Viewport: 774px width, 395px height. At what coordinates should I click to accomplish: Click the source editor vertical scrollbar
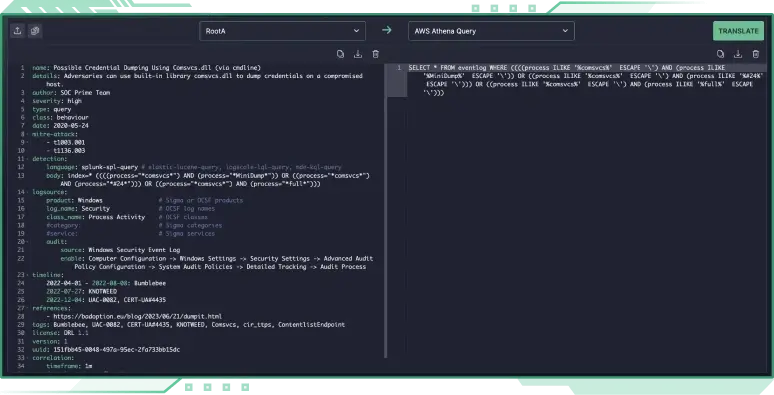(386, 210)
